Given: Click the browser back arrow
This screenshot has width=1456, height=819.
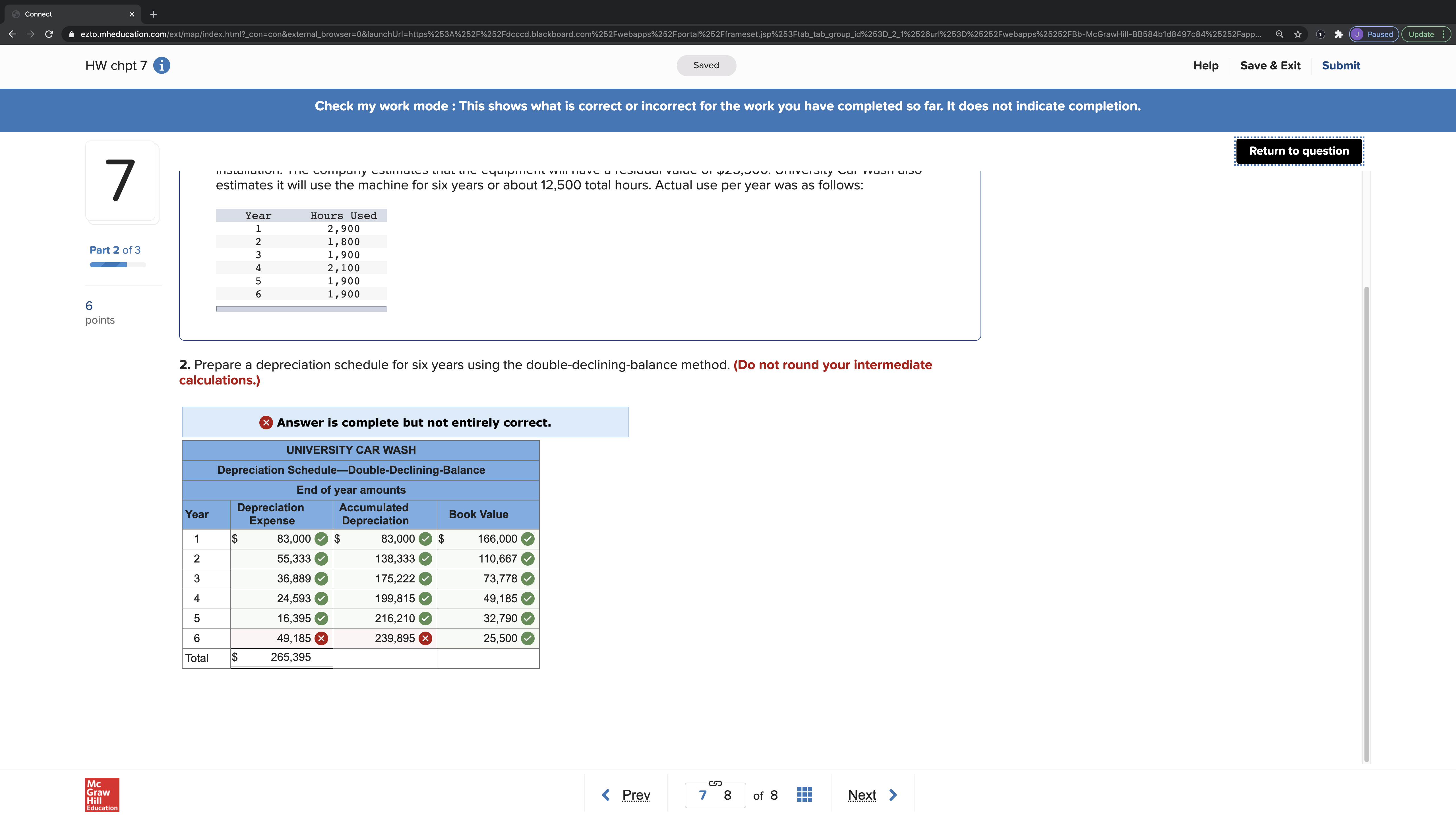Looking at the screenshot, I should 13,34.
